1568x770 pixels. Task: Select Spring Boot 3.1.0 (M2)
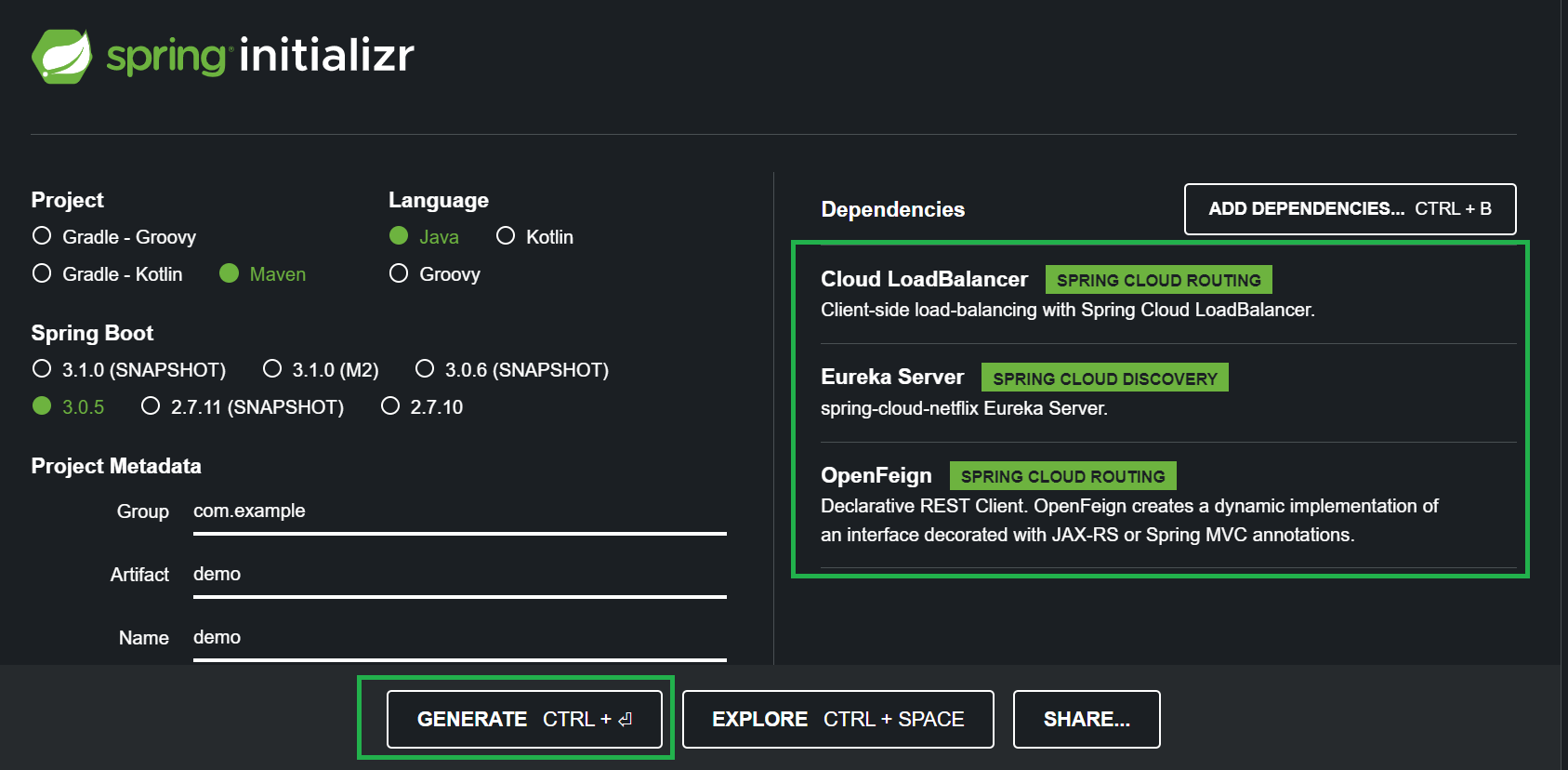coord(272,369)
